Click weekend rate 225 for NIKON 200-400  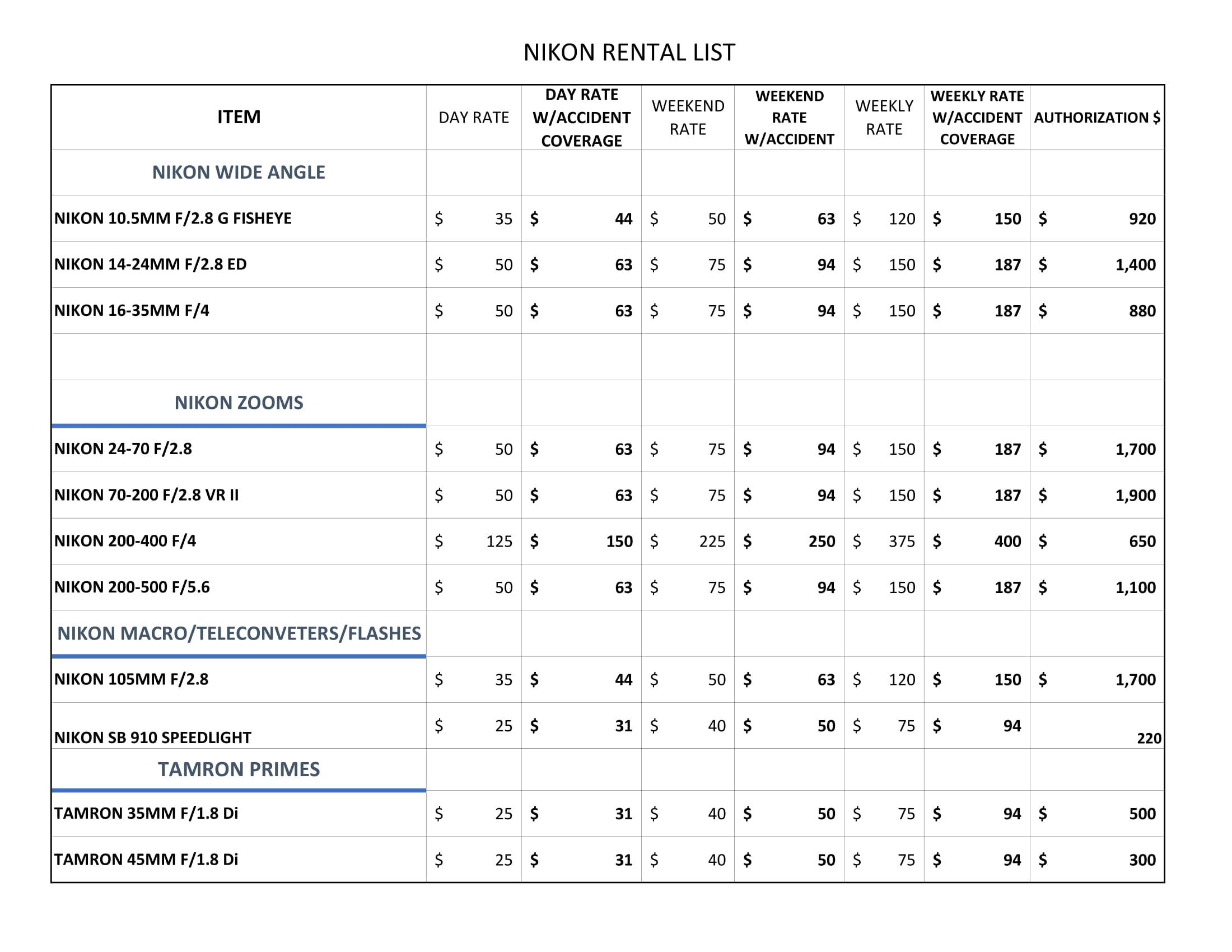click(712, 542)
